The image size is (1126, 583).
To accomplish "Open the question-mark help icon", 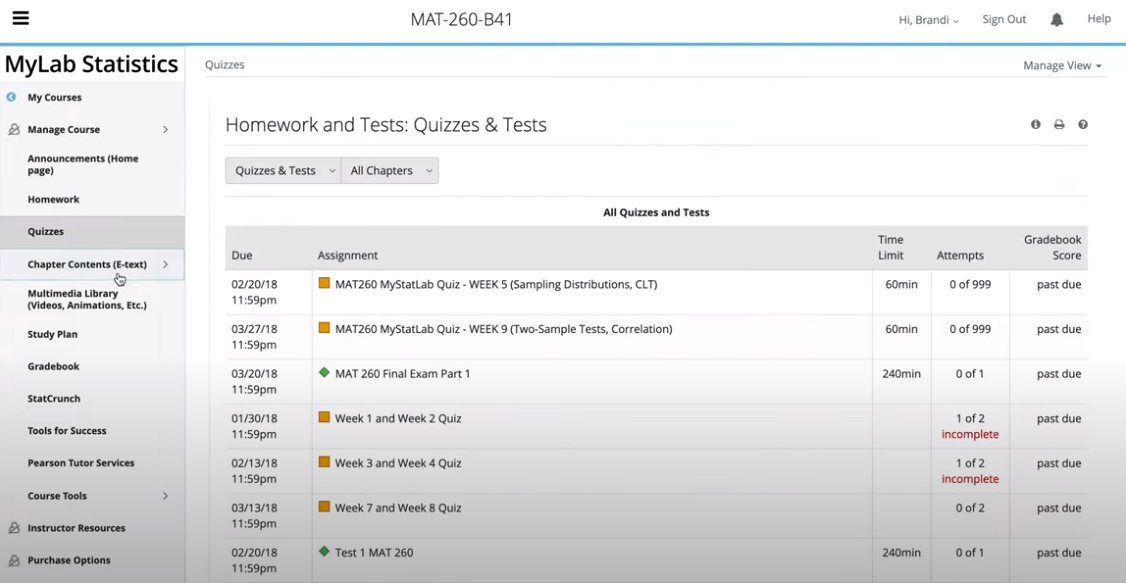I will pyautogui.click(x=1083, y=124).
